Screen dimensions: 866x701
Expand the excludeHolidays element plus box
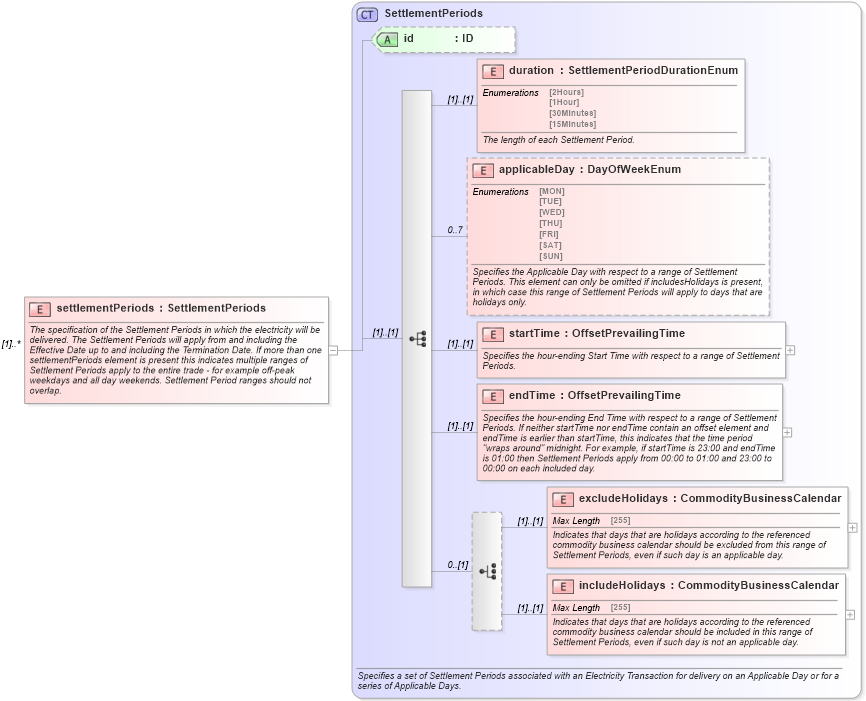click(852, 528)
